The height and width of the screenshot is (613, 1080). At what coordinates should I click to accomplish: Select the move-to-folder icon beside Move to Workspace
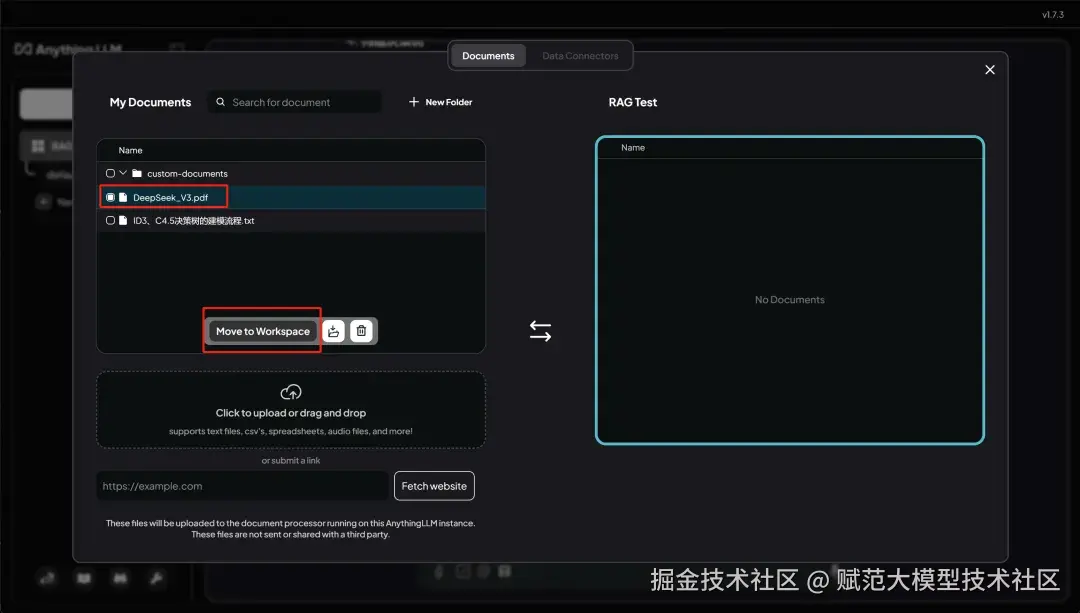click(333, 330)
